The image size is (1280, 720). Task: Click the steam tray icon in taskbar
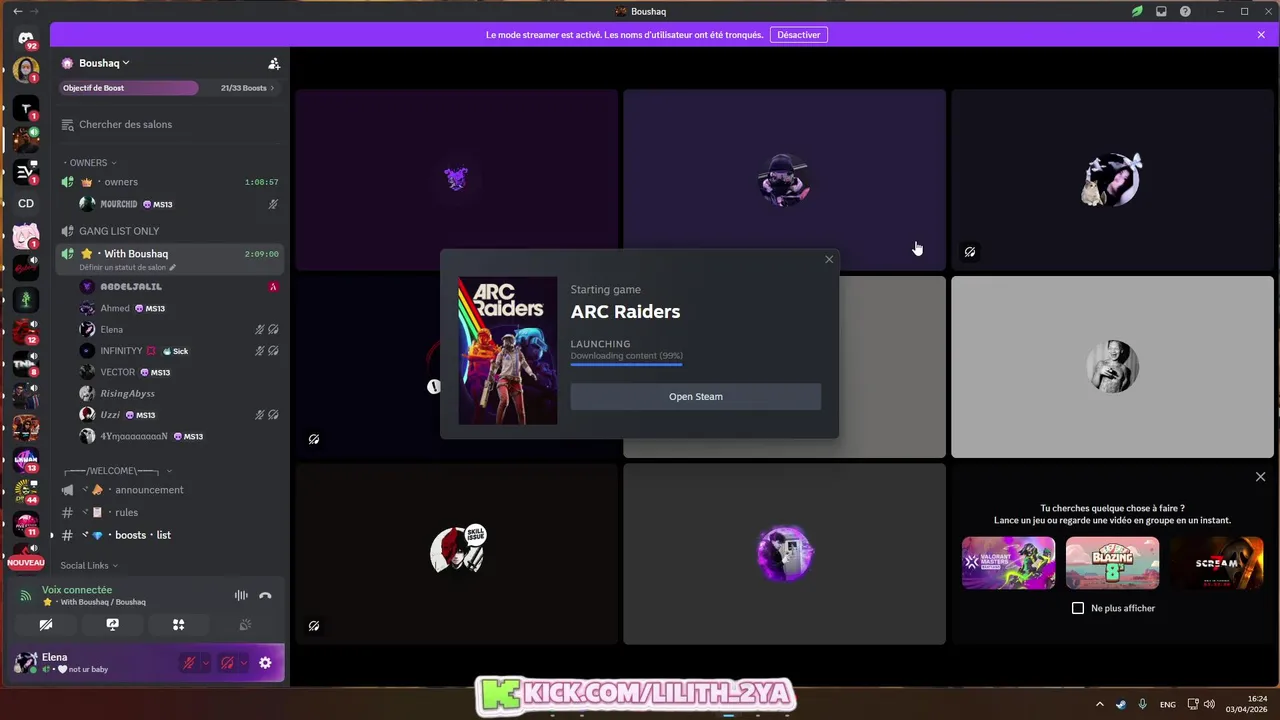click(1121, 704)
